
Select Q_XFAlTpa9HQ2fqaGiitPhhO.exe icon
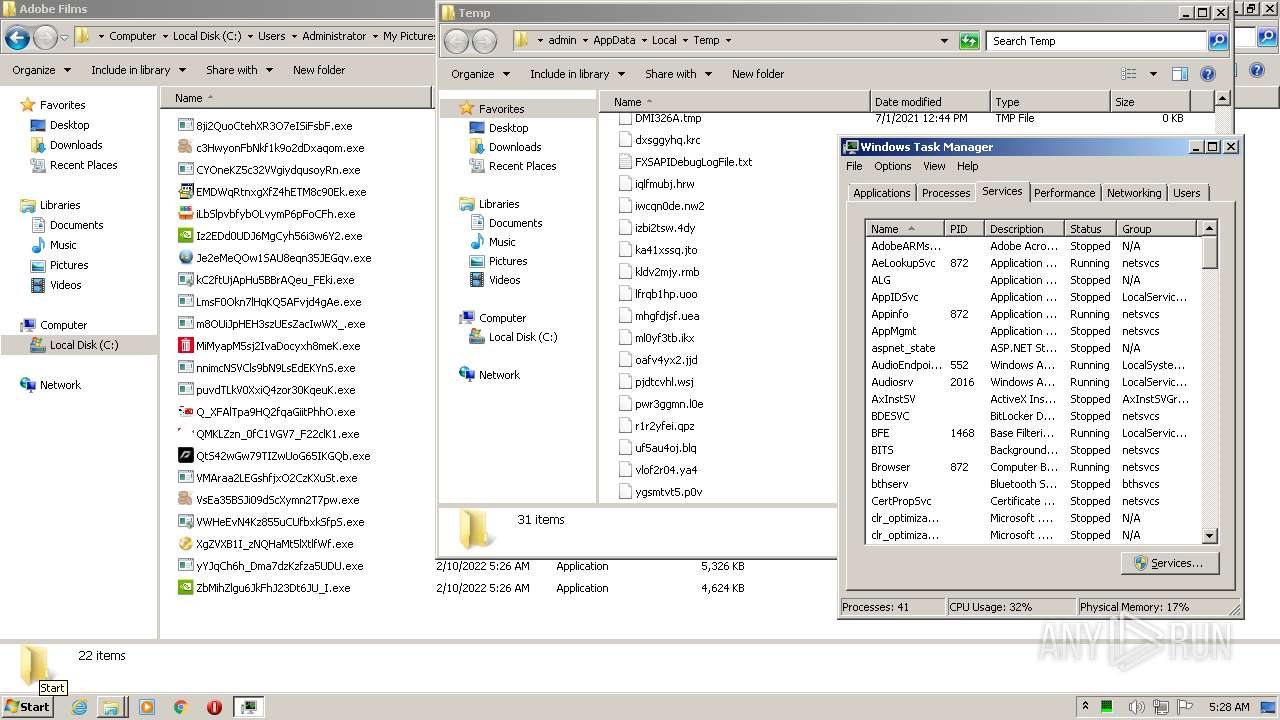coord(185,412)
